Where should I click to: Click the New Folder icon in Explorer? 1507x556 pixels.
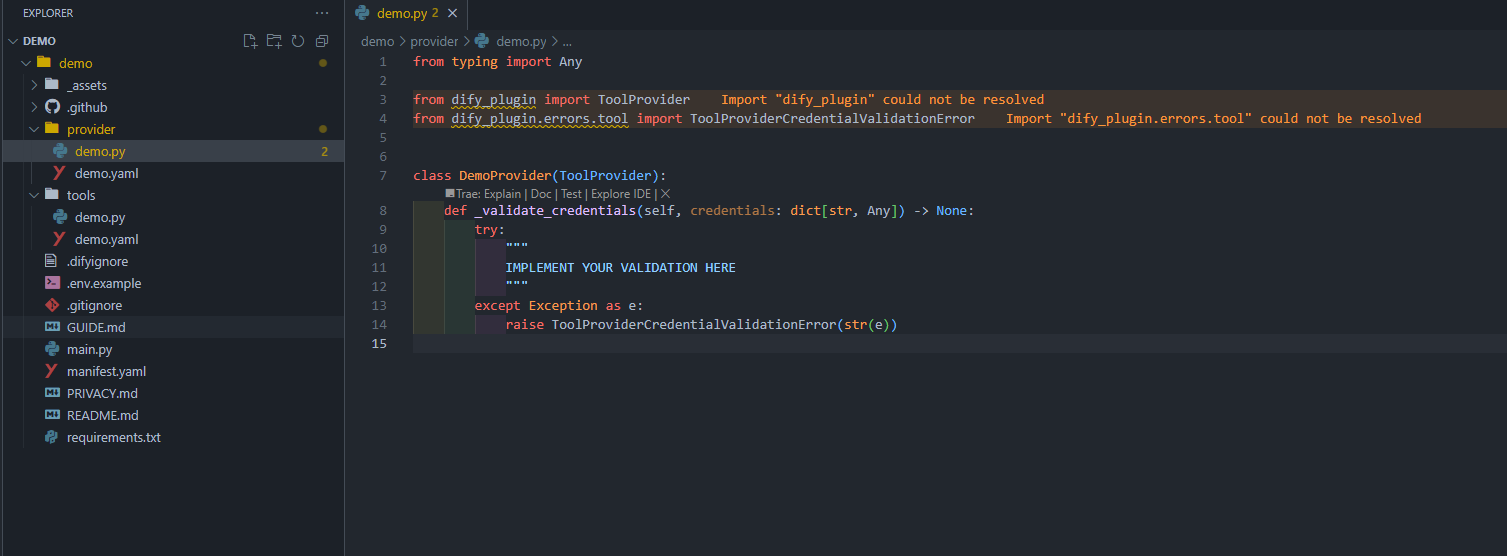tap(274, 41)
